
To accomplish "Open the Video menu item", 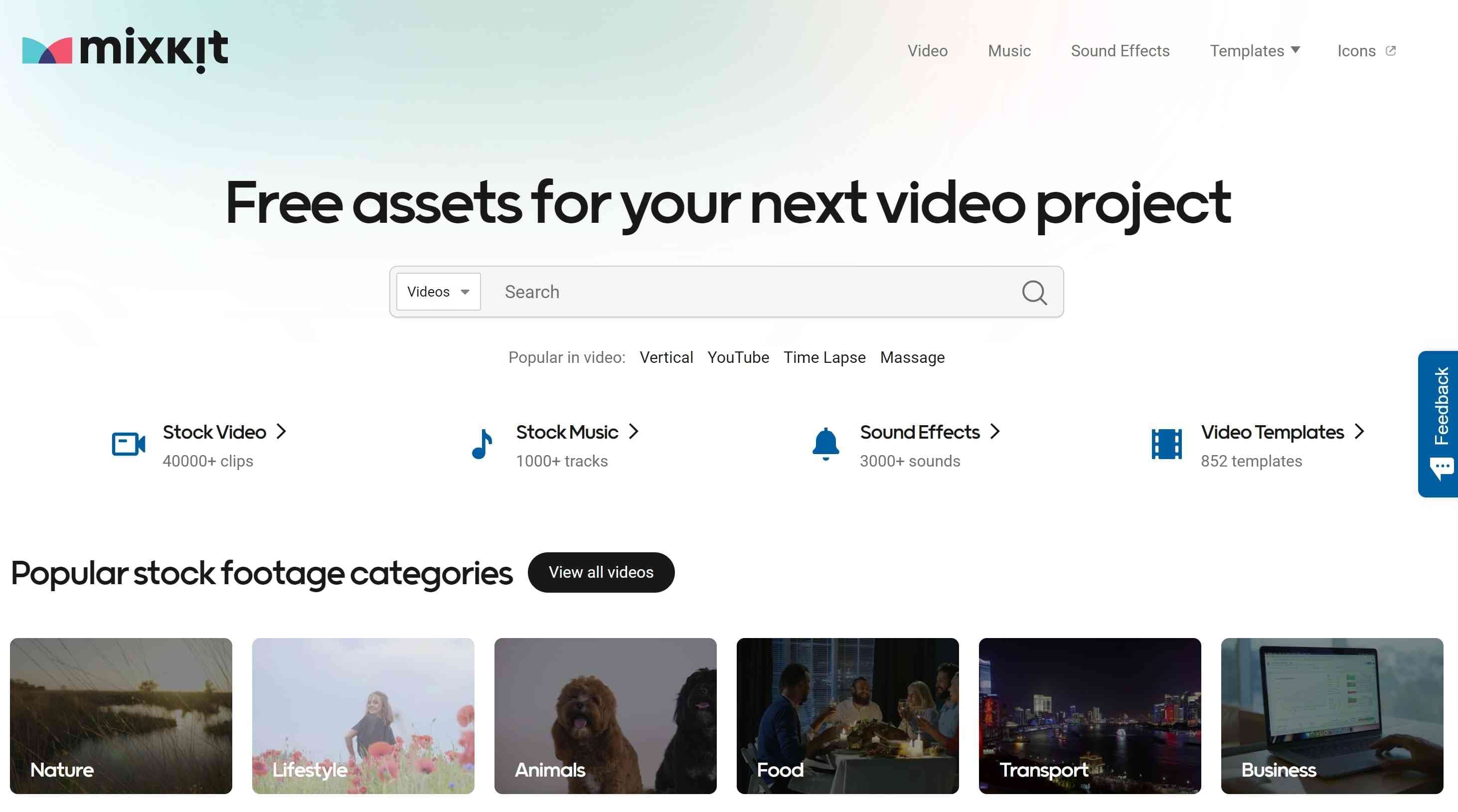I will click(x=927, y=49).
